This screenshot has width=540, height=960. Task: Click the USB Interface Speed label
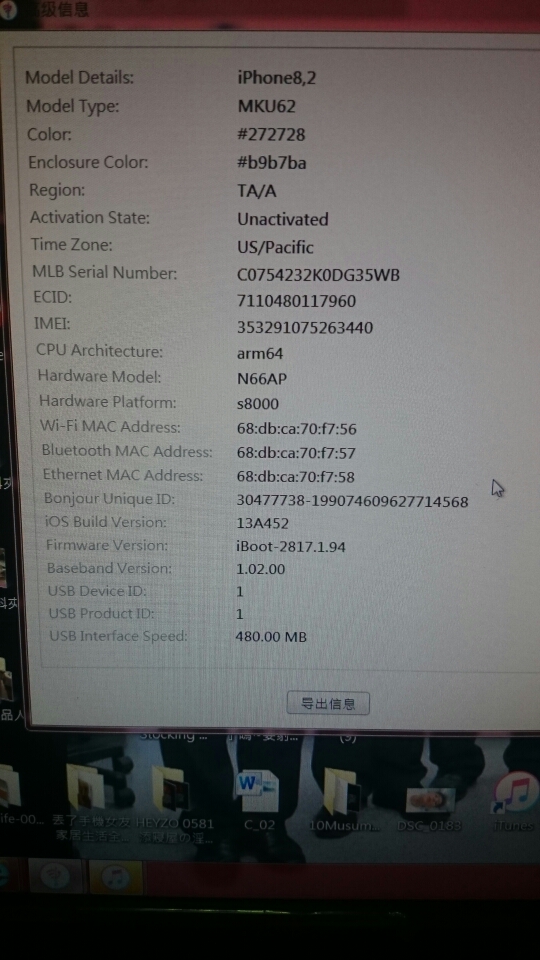(x=119, y=636)
